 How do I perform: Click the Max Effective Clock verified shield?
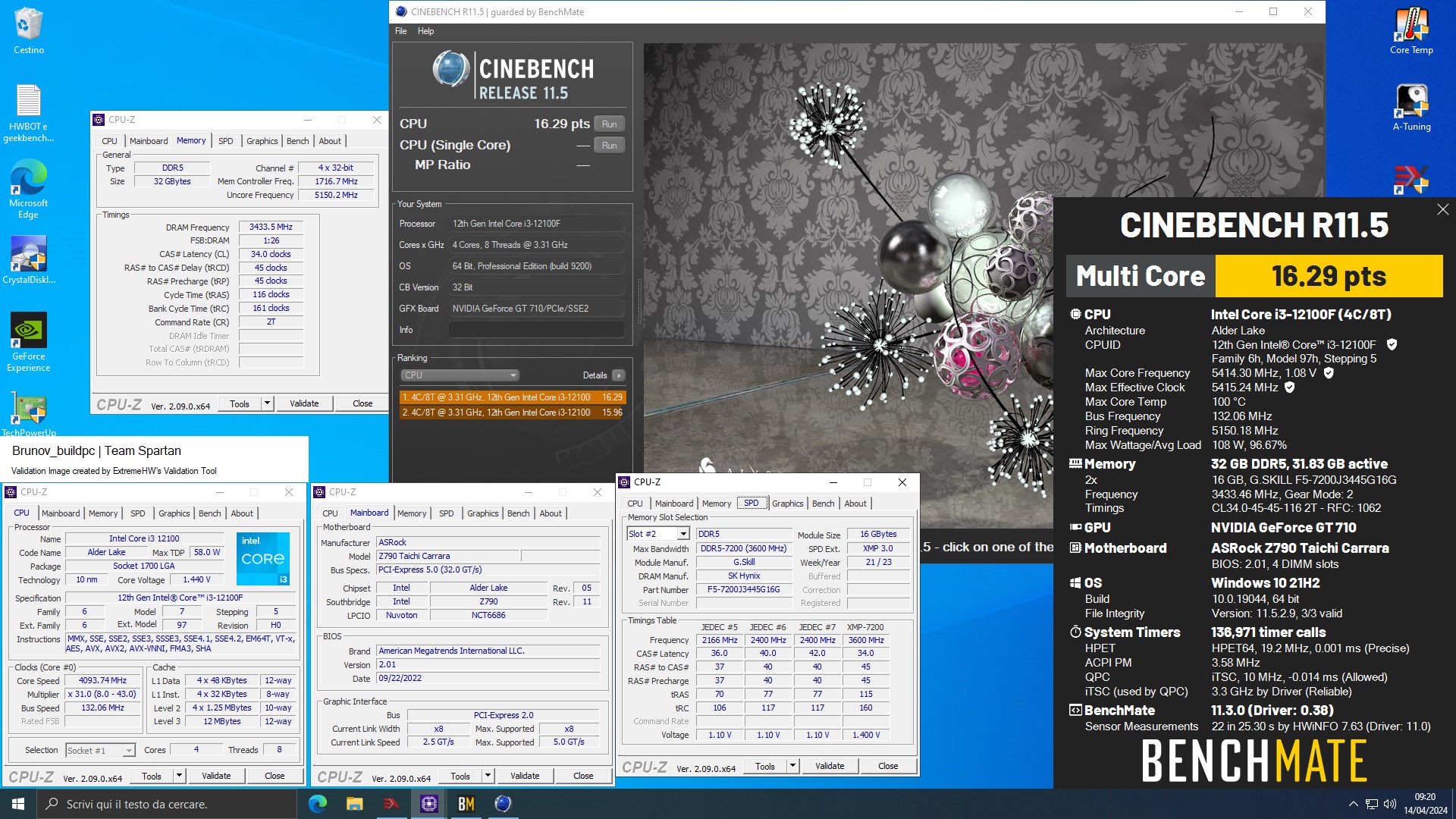coord(1289,388)
